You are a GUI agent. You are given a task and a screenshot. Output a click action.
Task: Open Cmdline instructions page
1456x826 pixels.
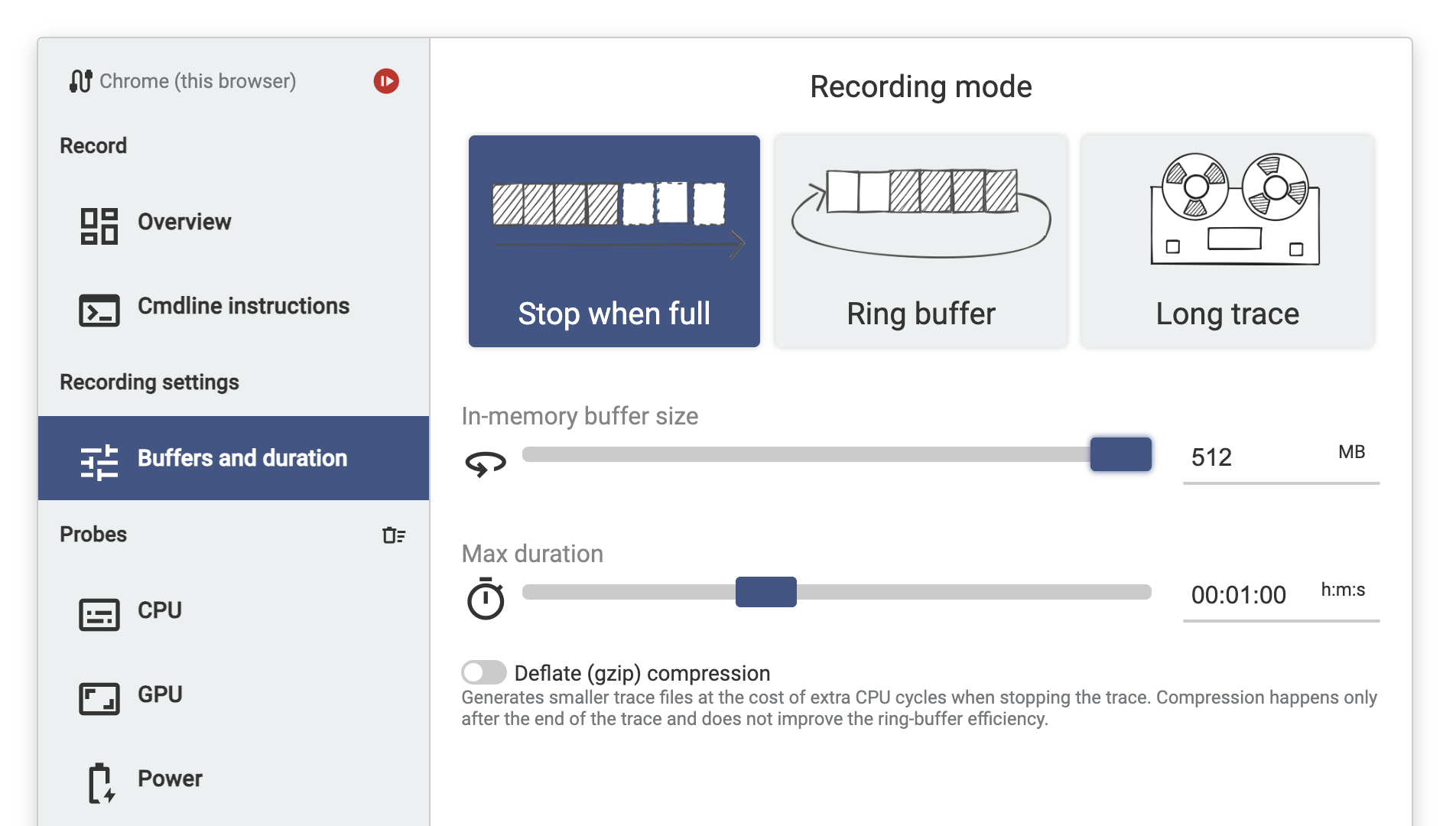pyautogui.click(x=243, y=306)
